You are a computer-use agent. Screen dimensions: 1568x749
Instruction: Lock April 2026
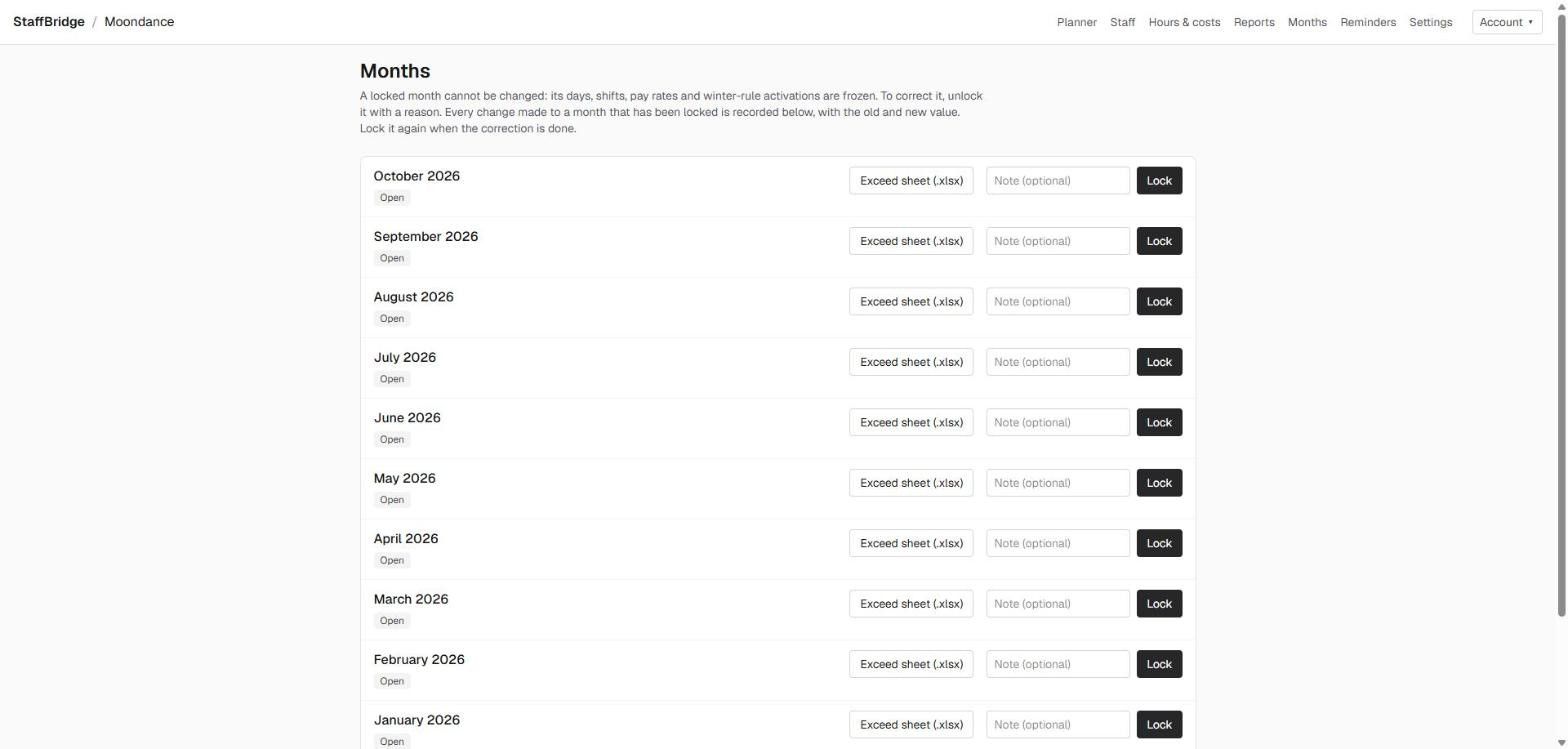pyautogui.click(x=1159, y=544)
